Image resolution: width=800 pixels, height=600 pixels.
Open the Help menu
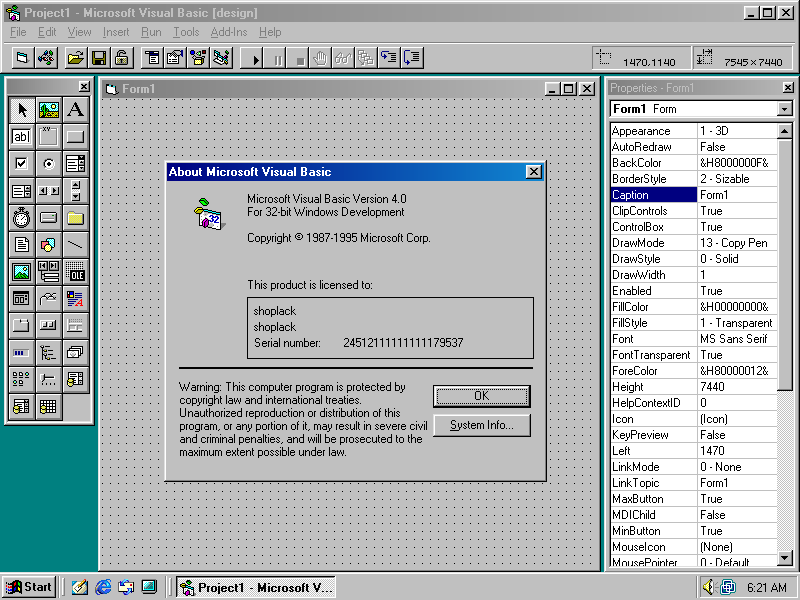[270, 32]
